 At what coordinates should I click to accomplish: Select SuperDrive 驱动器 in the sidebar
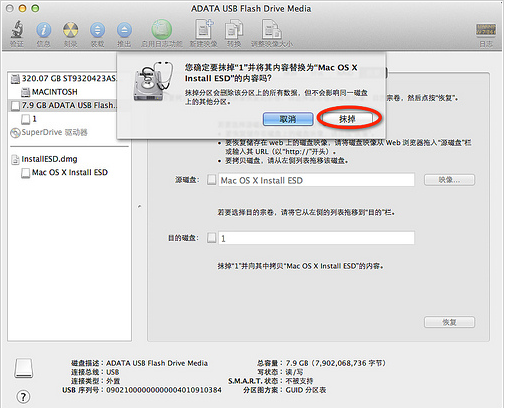(x=49, y=132)
